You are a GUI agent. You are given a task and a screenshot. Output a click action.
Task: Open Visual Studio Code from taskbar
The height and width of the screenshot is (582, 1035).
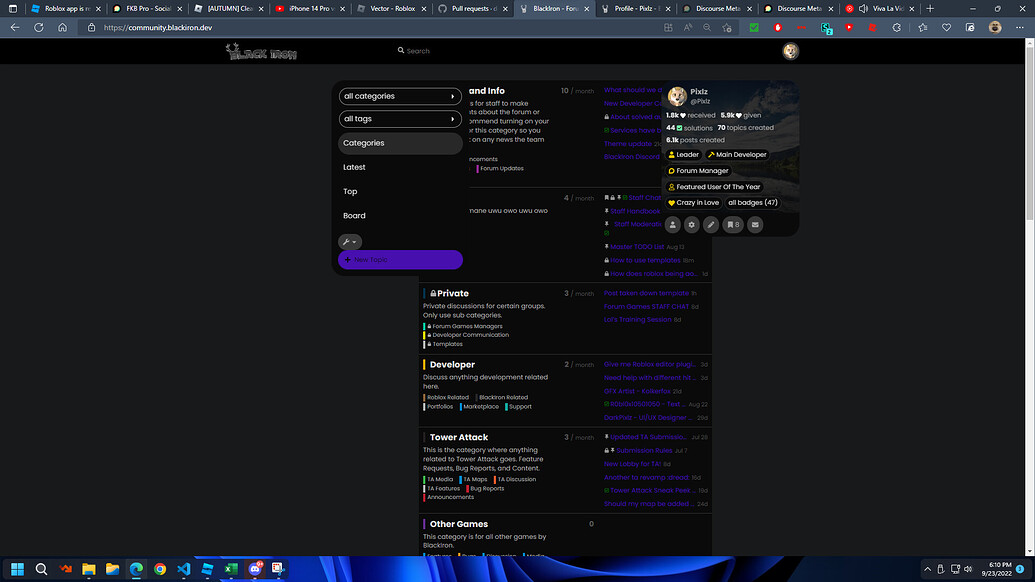(183, 569)
